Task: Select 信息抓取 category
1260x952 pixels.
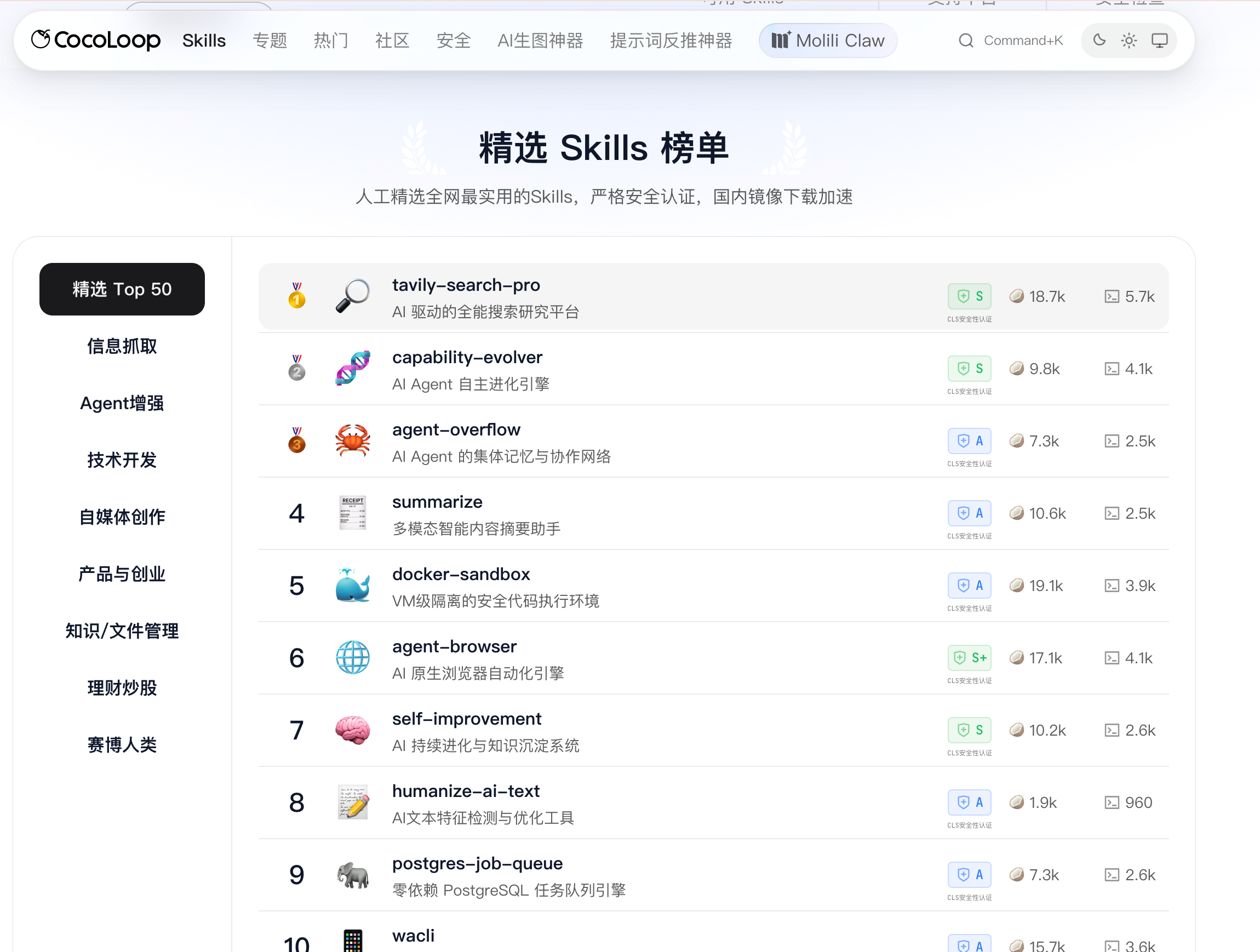Action: [122, 346]
